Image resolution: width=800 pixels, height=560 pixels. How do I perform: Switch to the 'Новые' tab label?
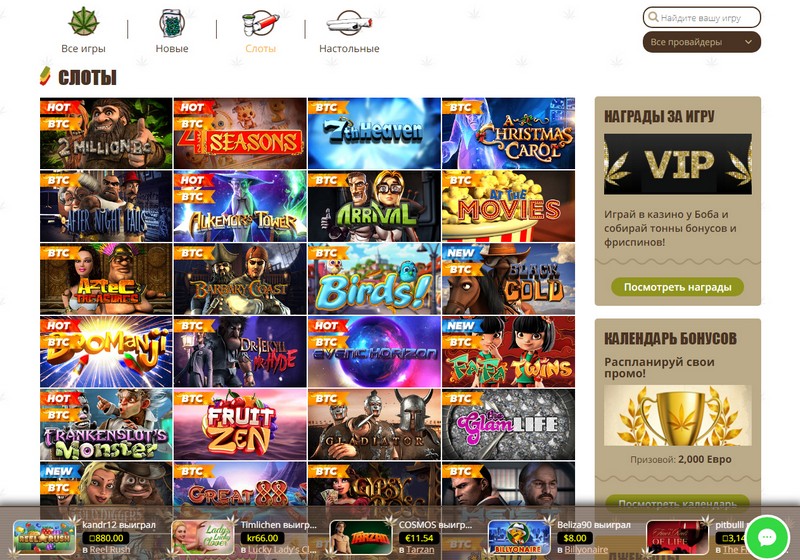pyautogui.click(x=172, y=48)
